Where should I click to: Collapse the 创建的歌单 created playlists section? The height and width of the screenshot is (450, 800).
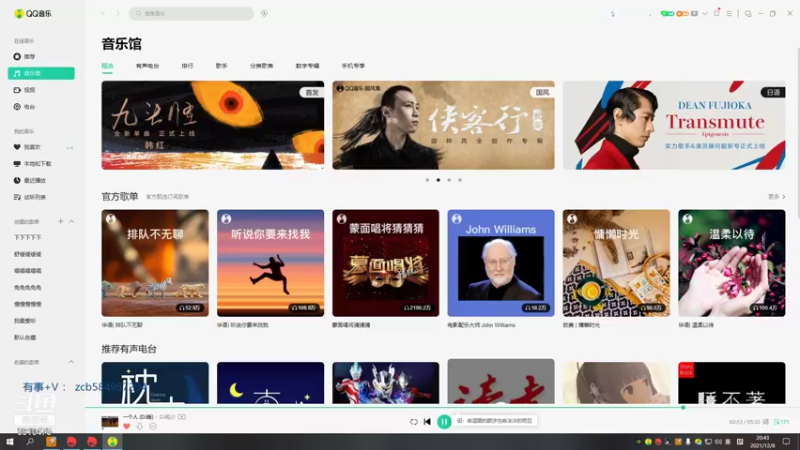pos(71,221)
